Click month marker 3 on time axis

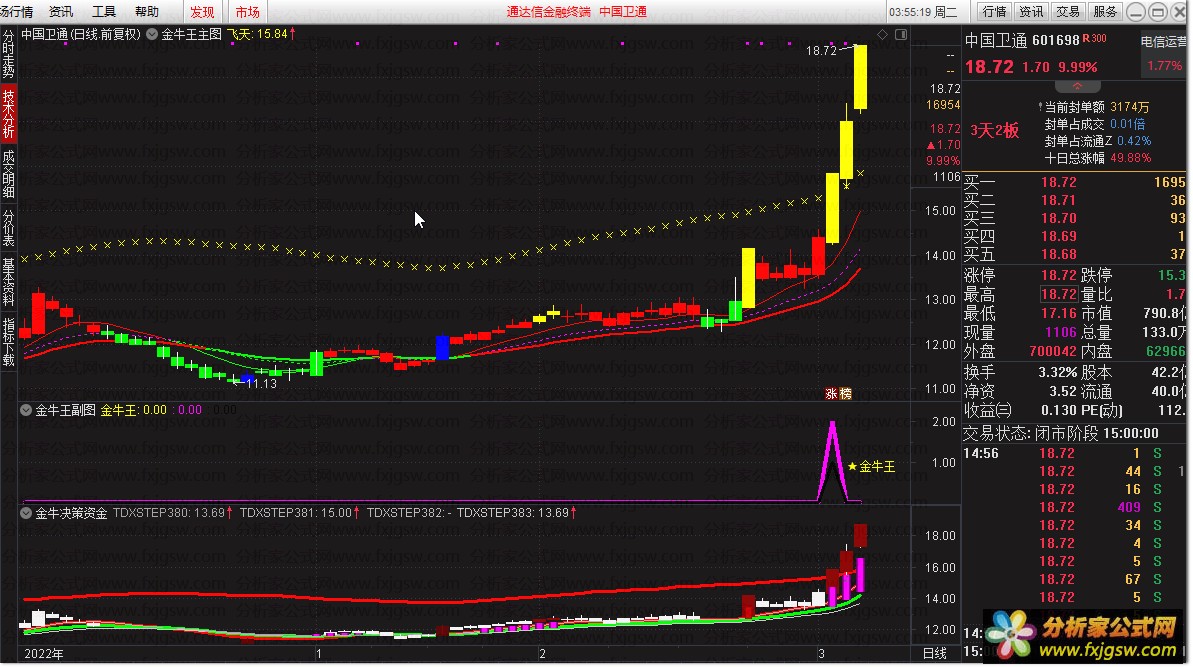click(822, 654)
